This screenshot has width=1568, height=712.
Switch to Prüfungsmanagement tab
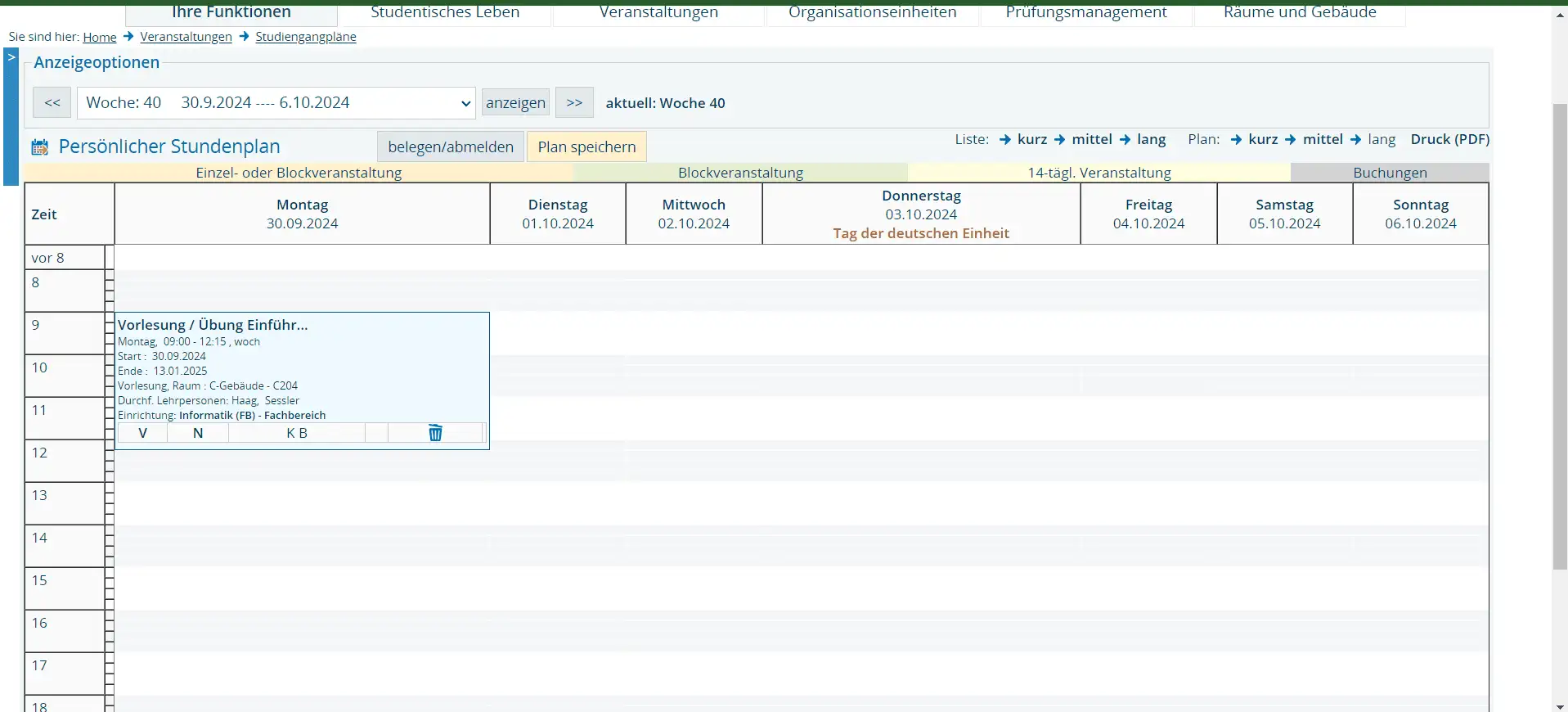(1085, 12)
